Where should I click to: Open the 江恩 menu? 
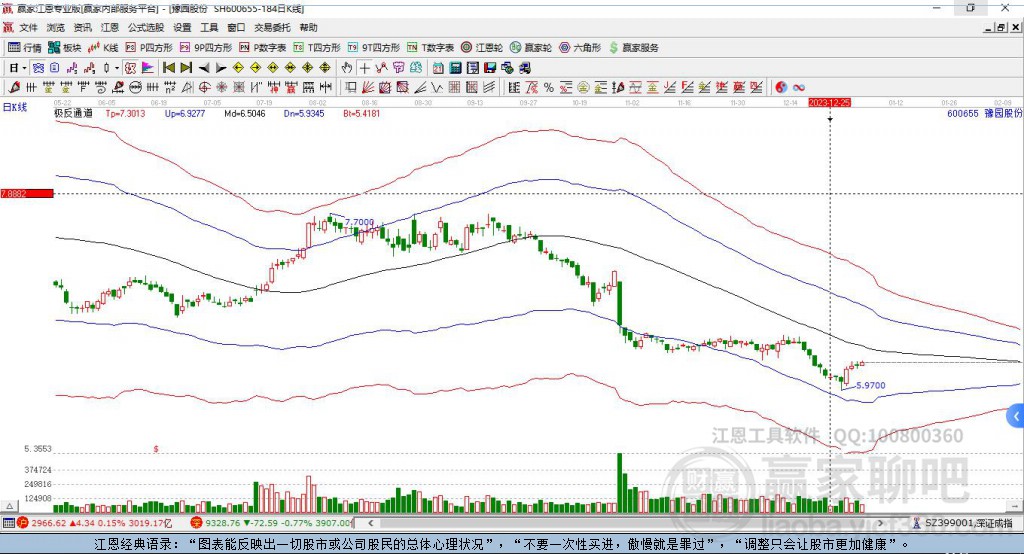click(110, 27)
